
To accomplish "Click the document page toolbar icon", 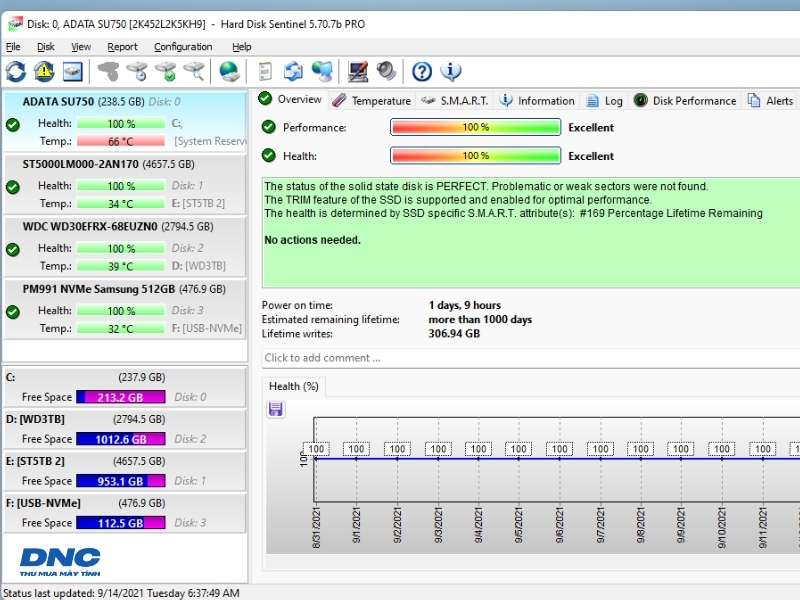I will click(x=265, y=71).
